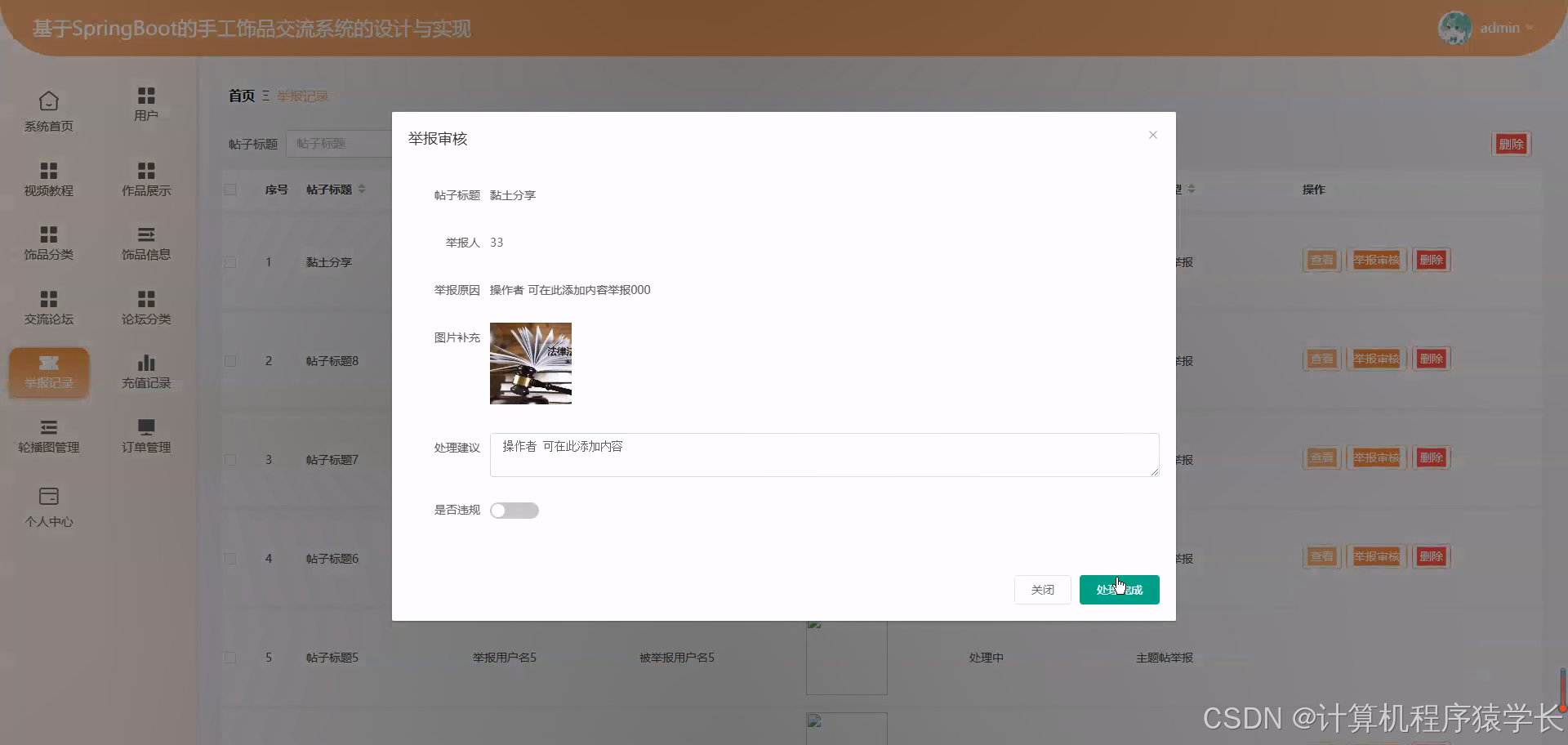The width and height of the screenshot is (1568, 745).
Task: Enable the 是否违规 violation toggle
Action: click(x=514, y=510)
